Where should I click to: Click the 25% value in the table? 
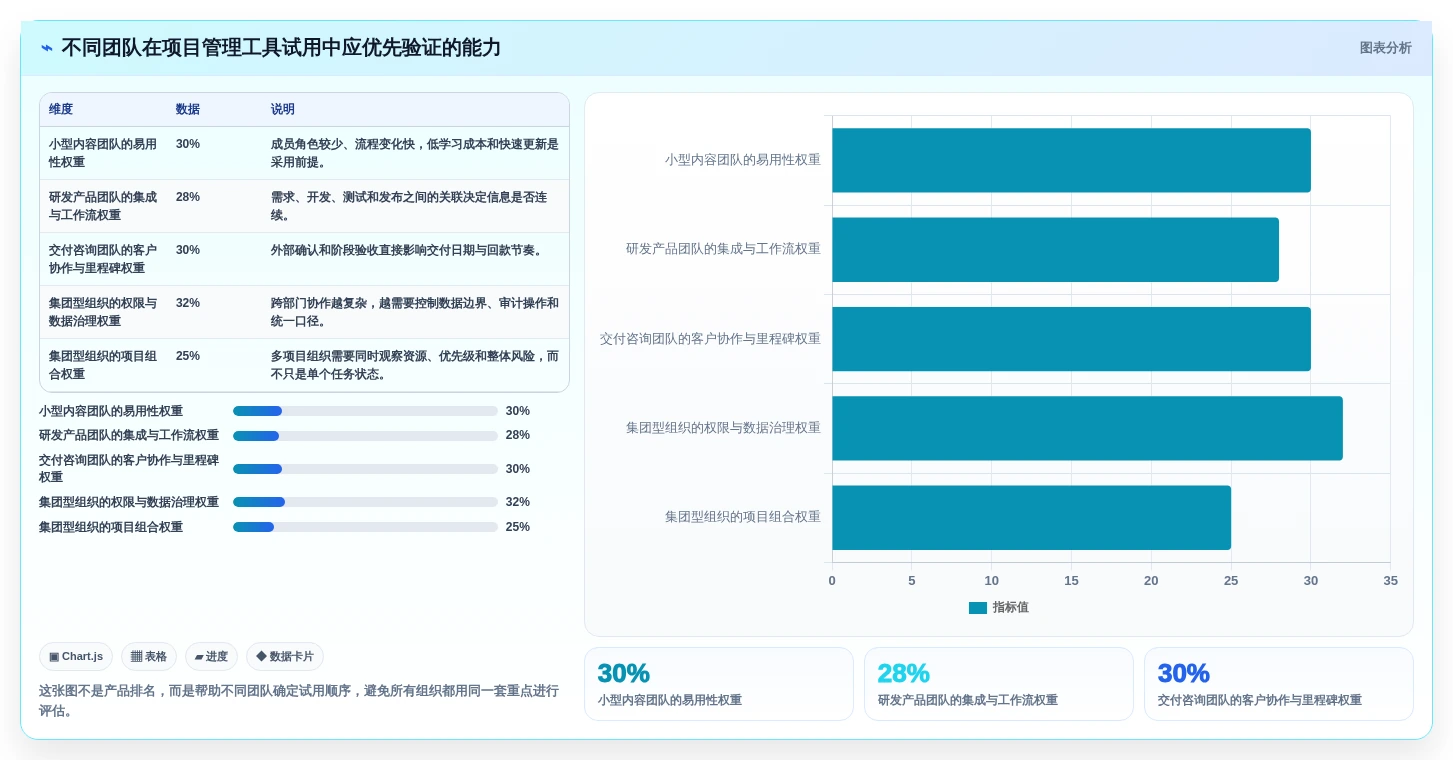(188, 356)
